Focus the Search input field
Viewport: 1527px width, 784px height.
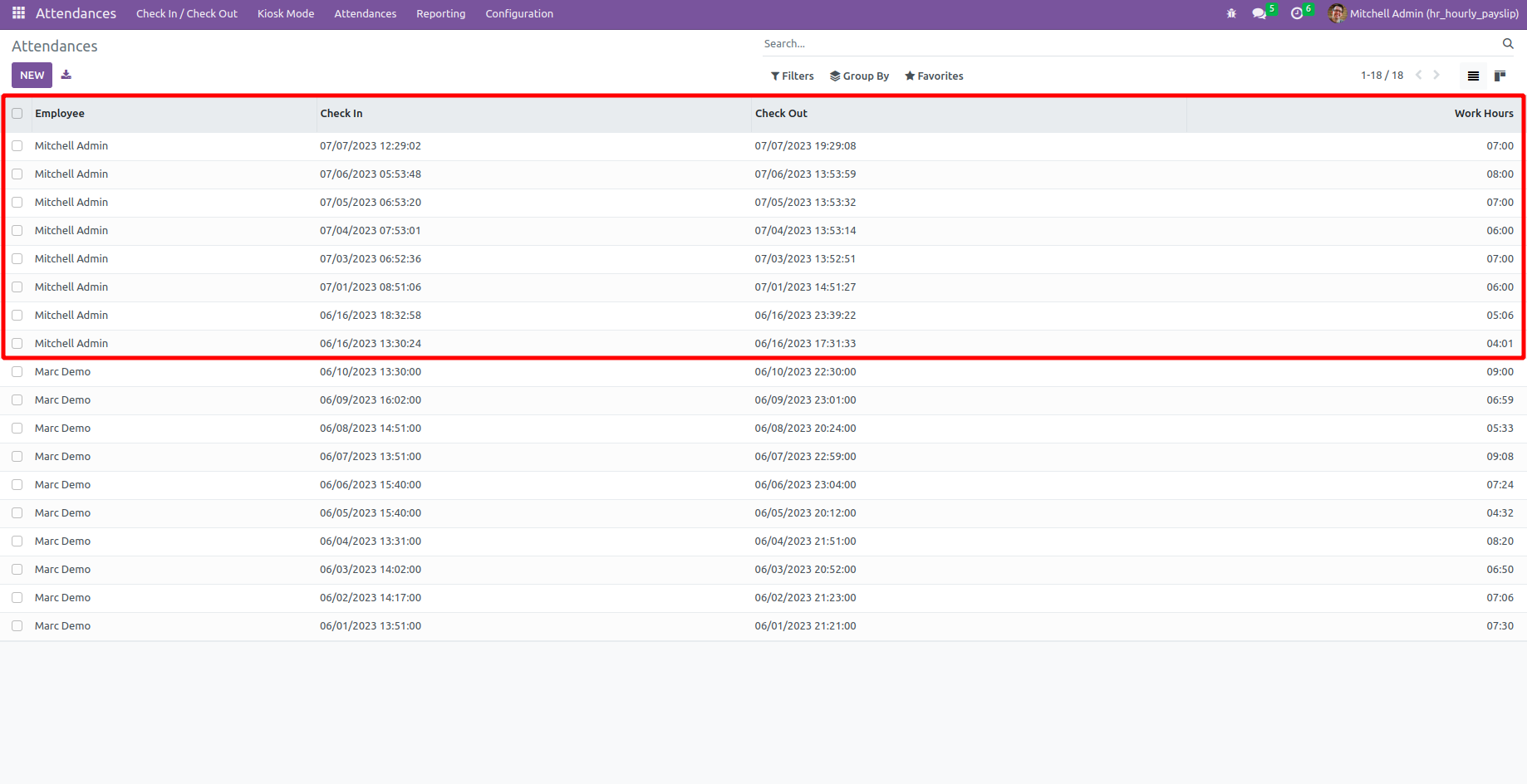pyautogui.click(x=1130, y=44)
